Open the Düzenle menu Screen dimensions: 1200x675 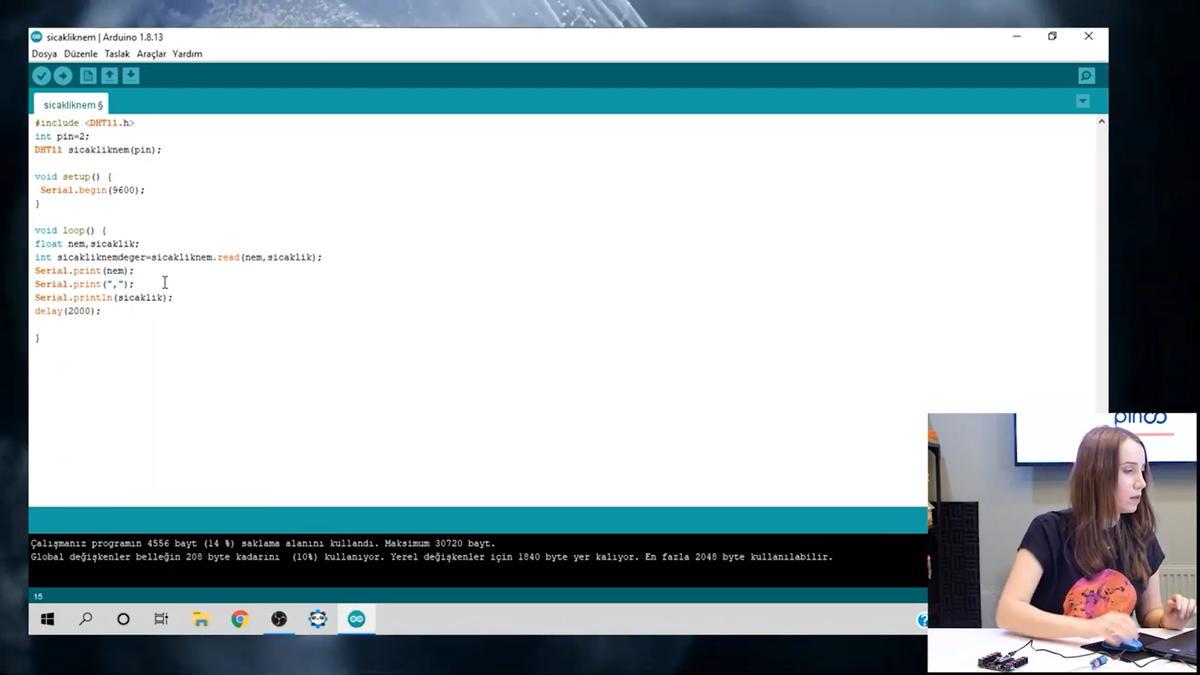81,54
